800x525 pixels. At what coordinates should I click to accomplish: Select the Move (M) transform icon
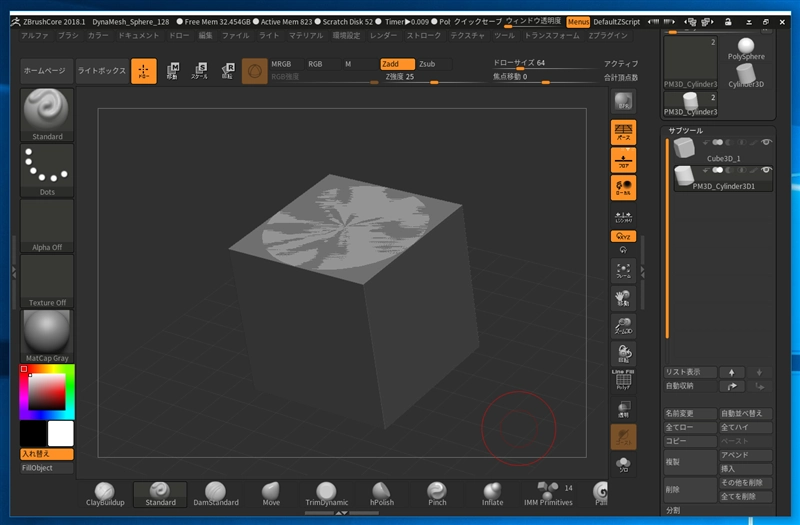pos(172,71)
